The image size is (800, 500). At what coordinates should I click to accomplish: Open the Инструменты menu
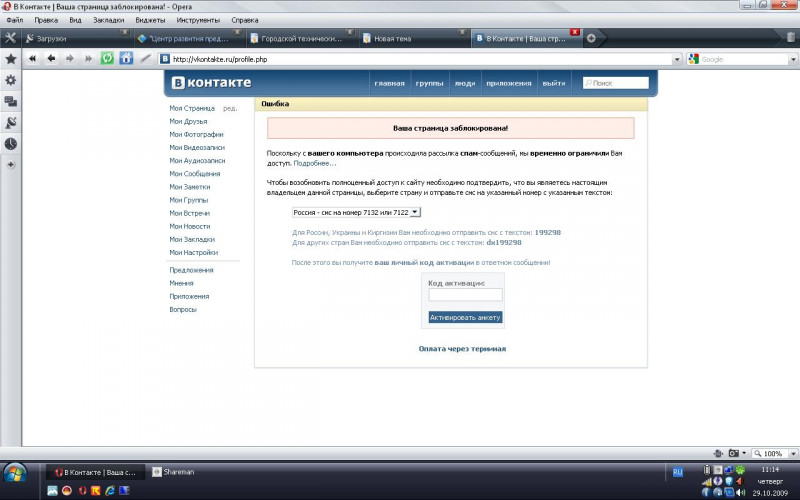(198, 20)
